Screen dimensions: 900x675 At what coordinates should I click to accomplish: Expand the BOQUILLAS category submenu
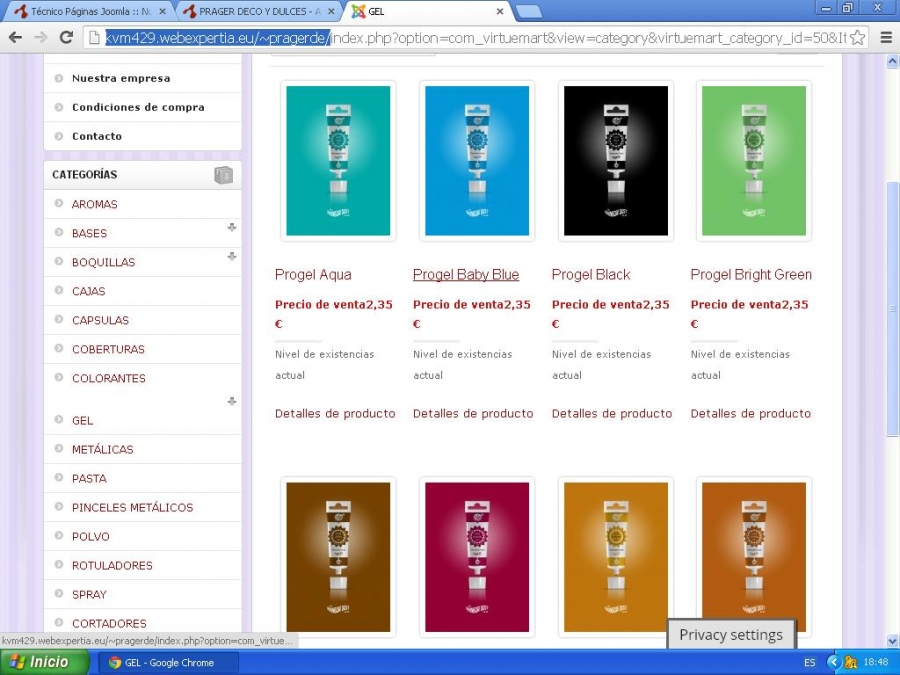(x=232, y=257)
